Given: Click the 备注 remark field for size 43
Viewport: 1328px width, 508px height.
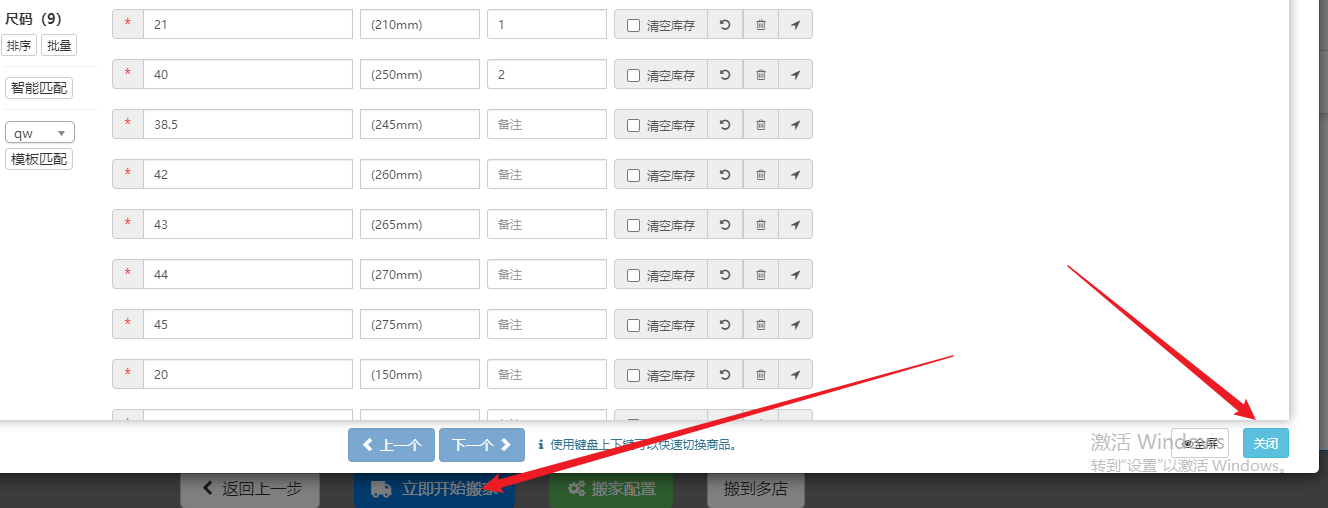Looking at the screenshot, I should (x=546, y=225).
